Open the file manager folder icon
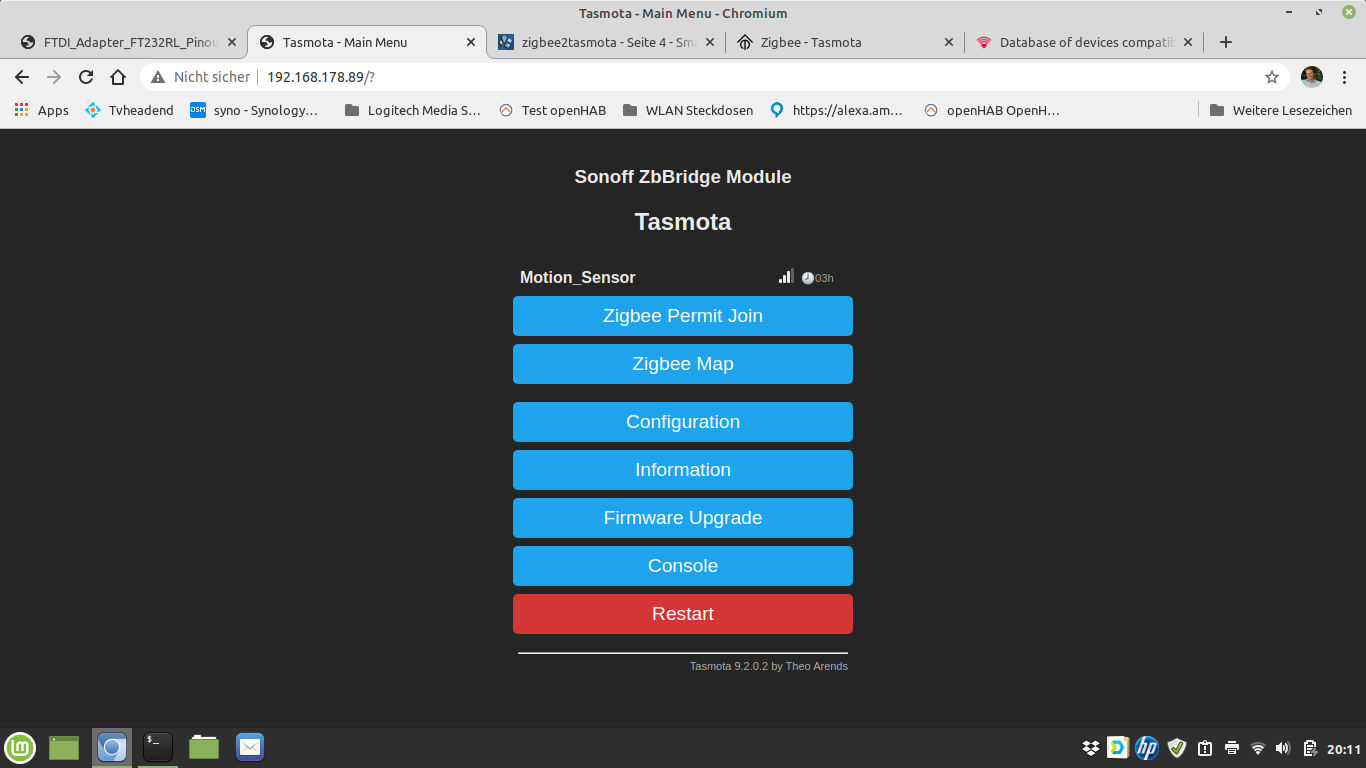Screen dimensions: 1366x768 click(204, 747)
